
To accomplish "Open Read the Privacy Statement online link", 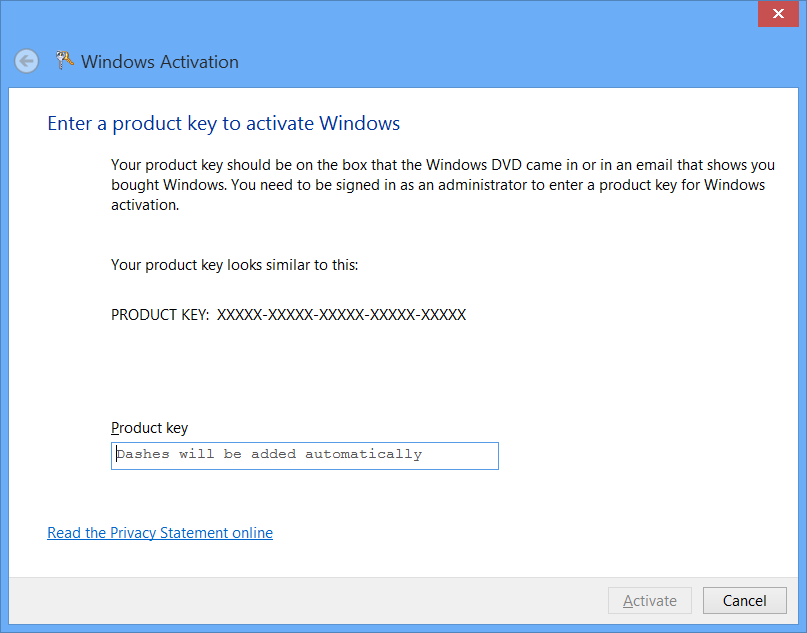I will pos(160,533).
